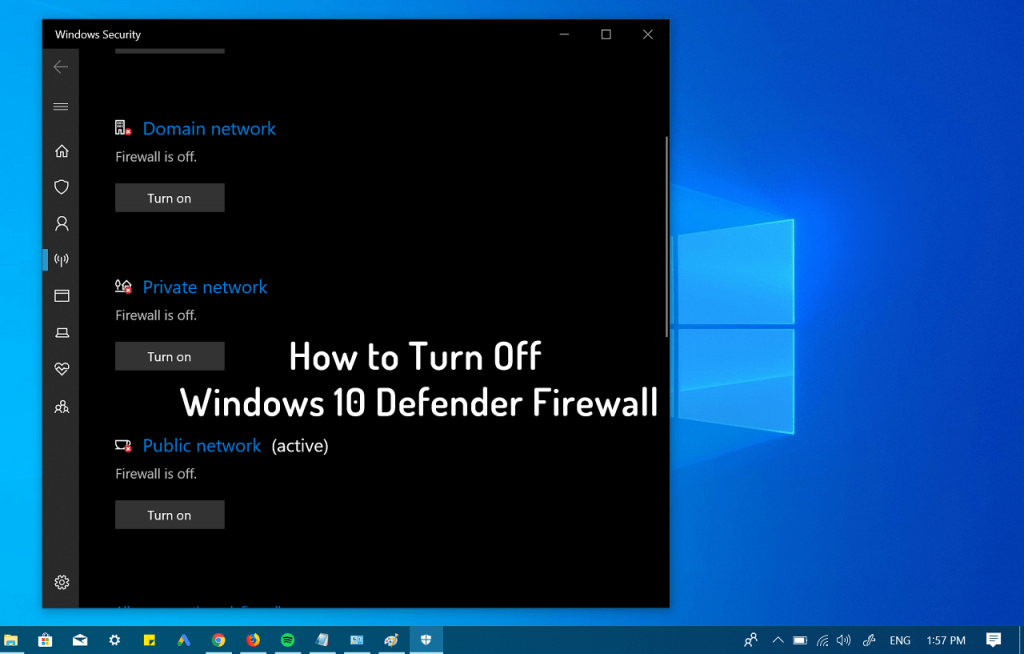Go to Home in Windows Security sidebar
This screenshot has height=654, width=1024.
click(61, 151)
